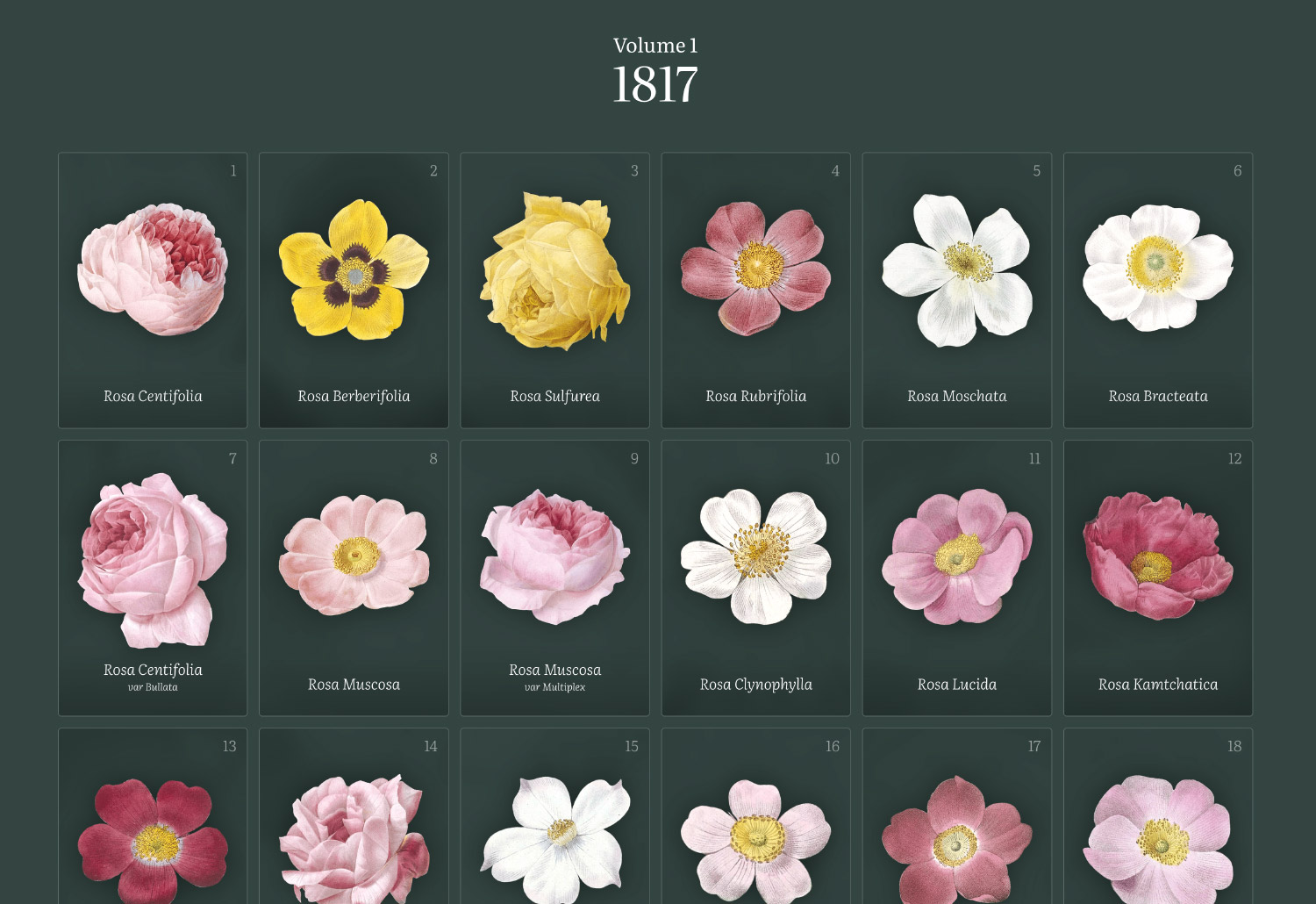This screenshot has height=904, width=1316.
Task: Open Rosa Centifolia var Bullata card
Action: [153, 578]
